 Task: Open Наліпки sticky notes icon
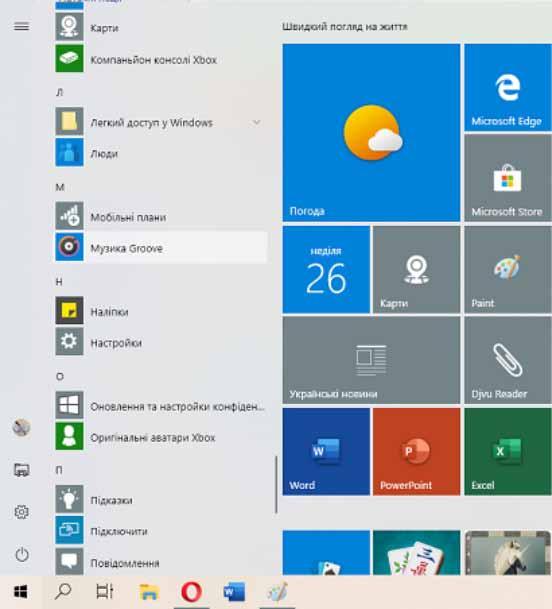coord(69,311)
